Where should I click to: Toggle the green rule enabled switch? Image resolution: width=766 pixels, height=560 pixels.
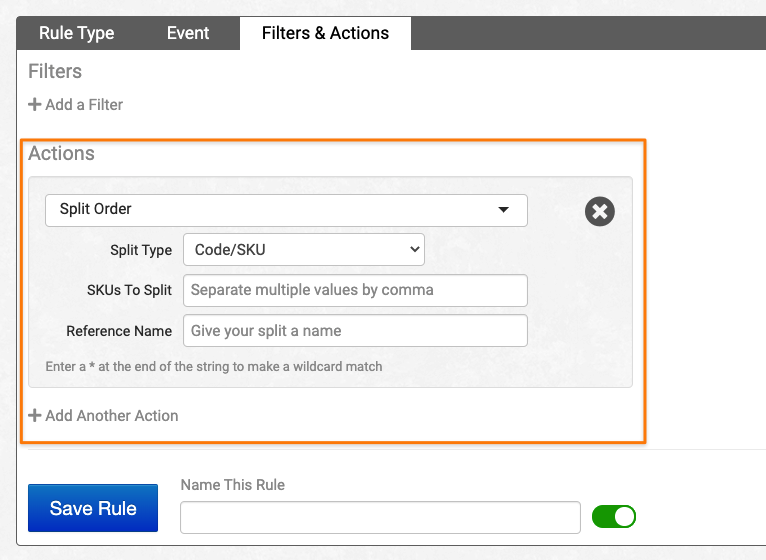[613, 516]
